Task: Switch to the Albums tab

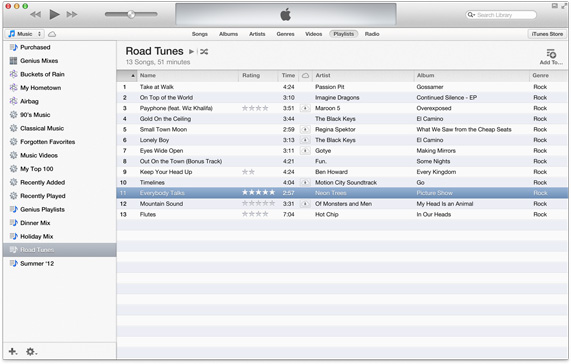Action: coord(228,34)
